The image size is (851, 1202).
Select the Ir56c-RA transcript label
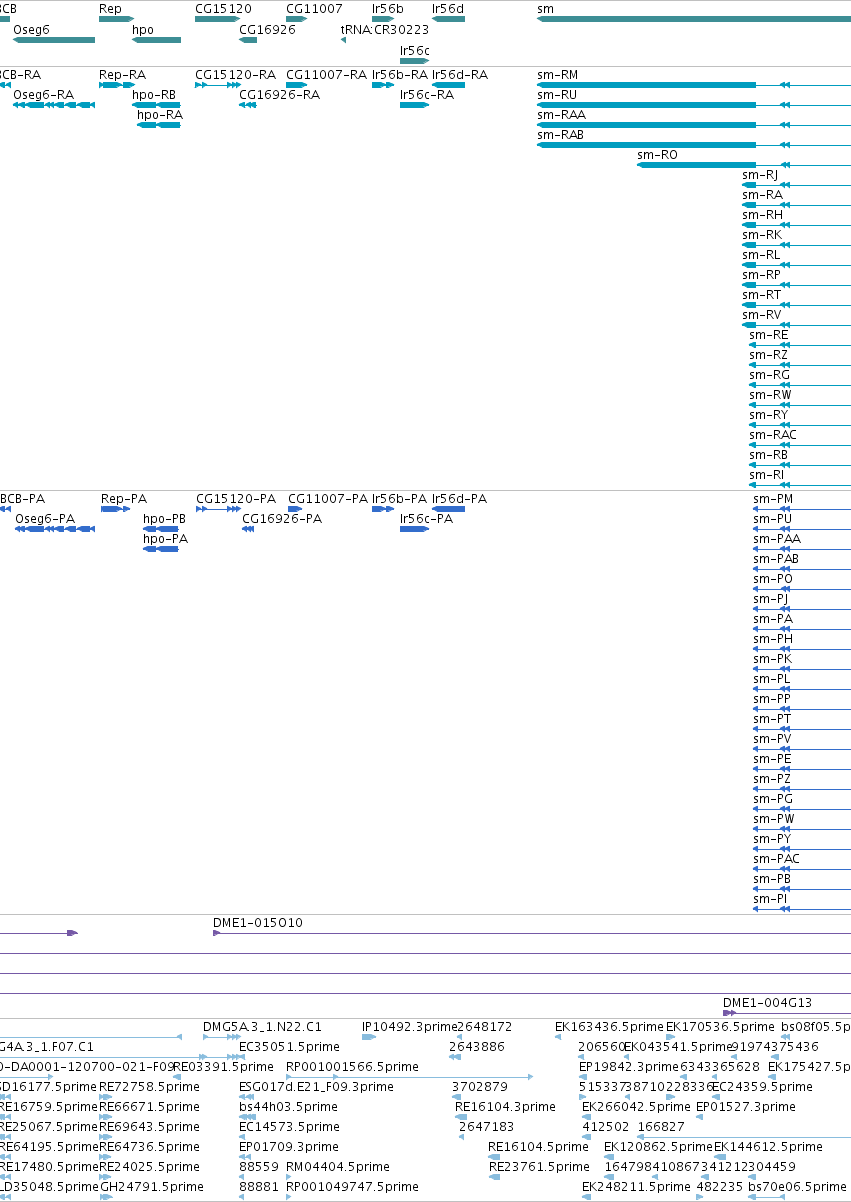point(427,95)
